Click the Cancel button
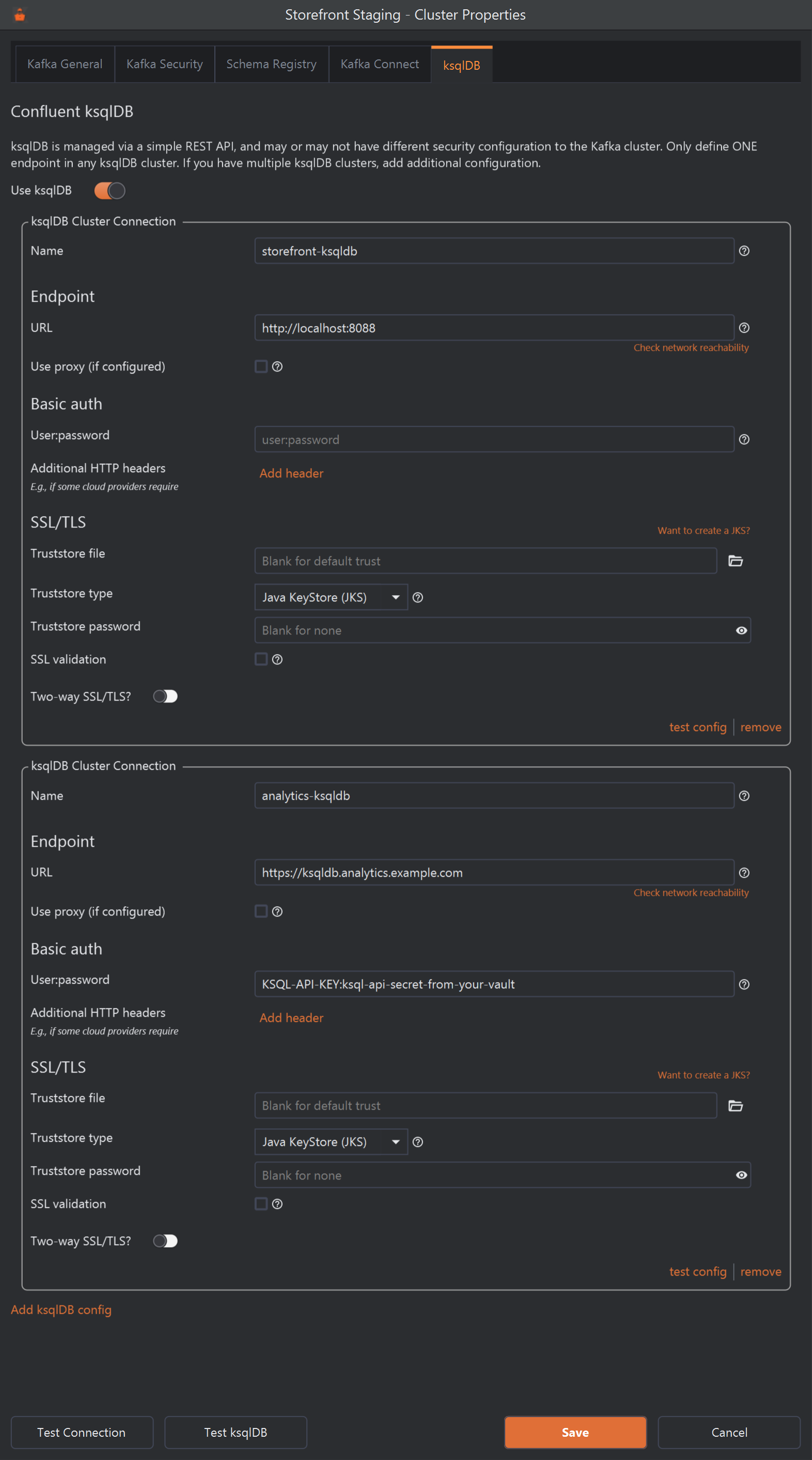This screenshot has width=812, height=1460. [729, 1432]
